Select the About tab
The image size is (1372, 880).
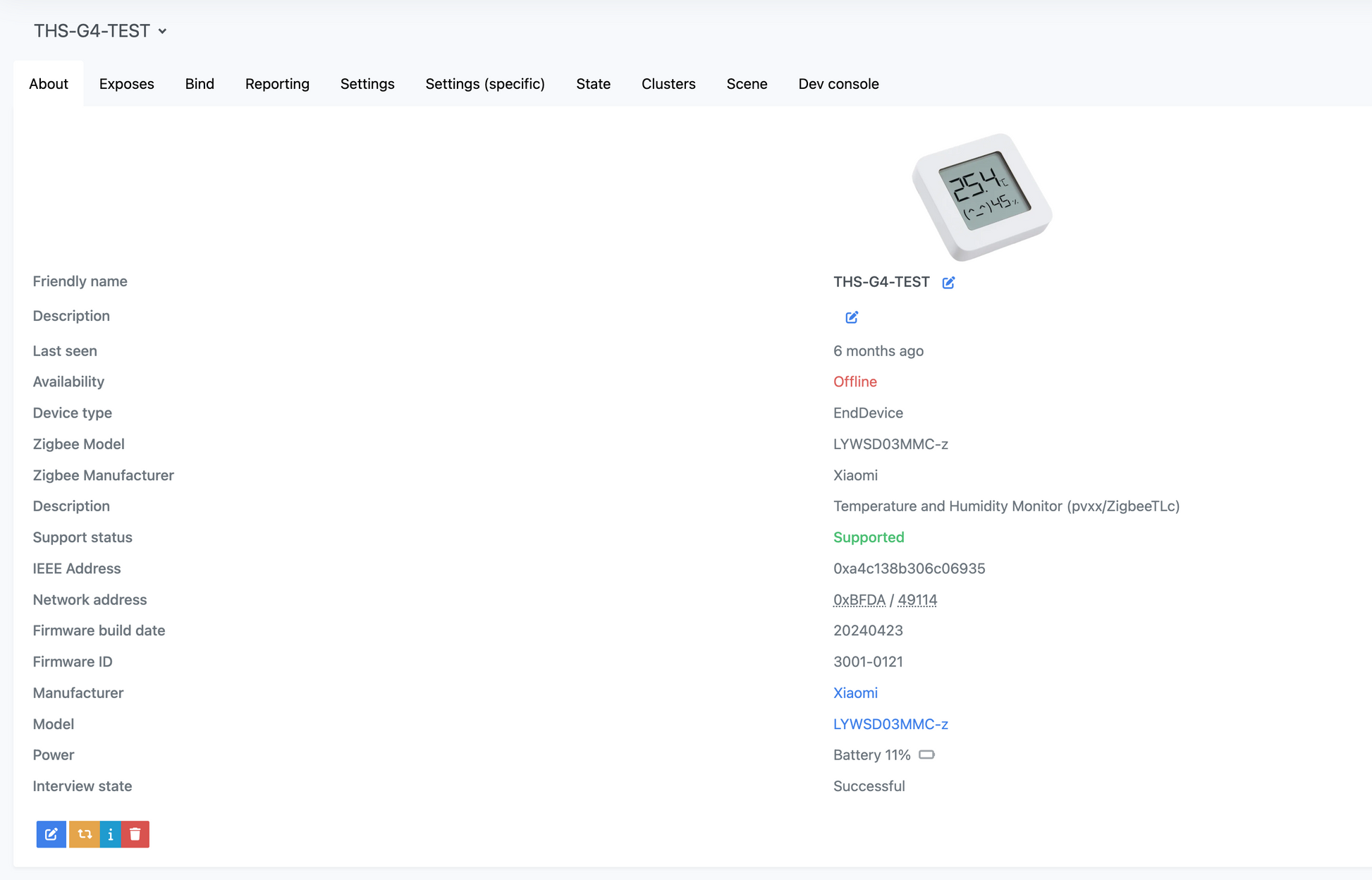pyautogui.click(x=49, y=84)
